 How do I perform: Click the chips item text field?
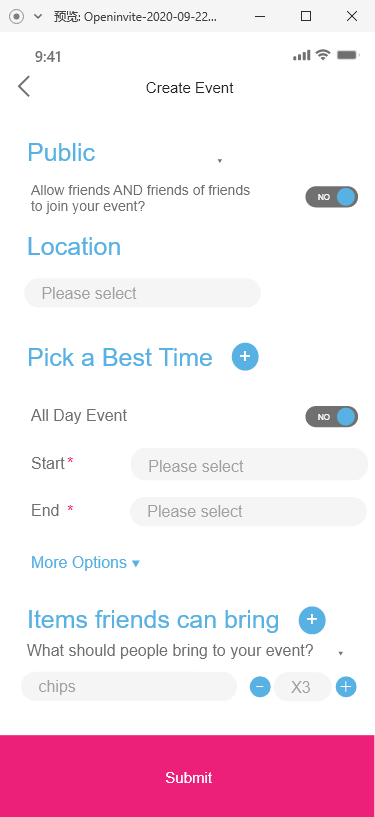point(129,686)
